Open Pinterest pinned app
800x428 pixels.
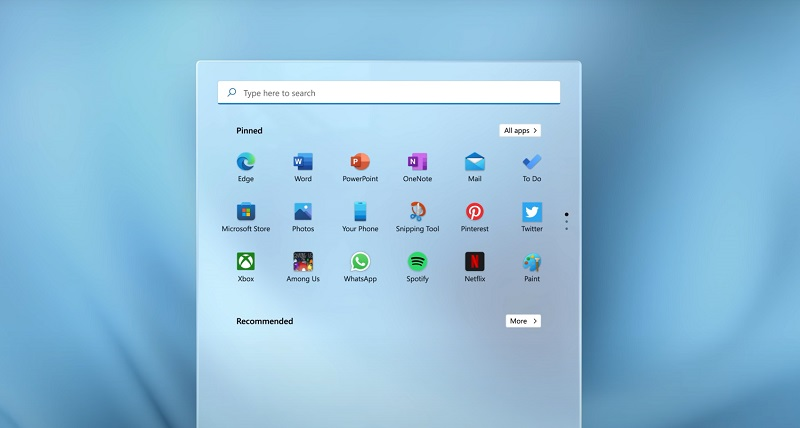click(474, 217)
